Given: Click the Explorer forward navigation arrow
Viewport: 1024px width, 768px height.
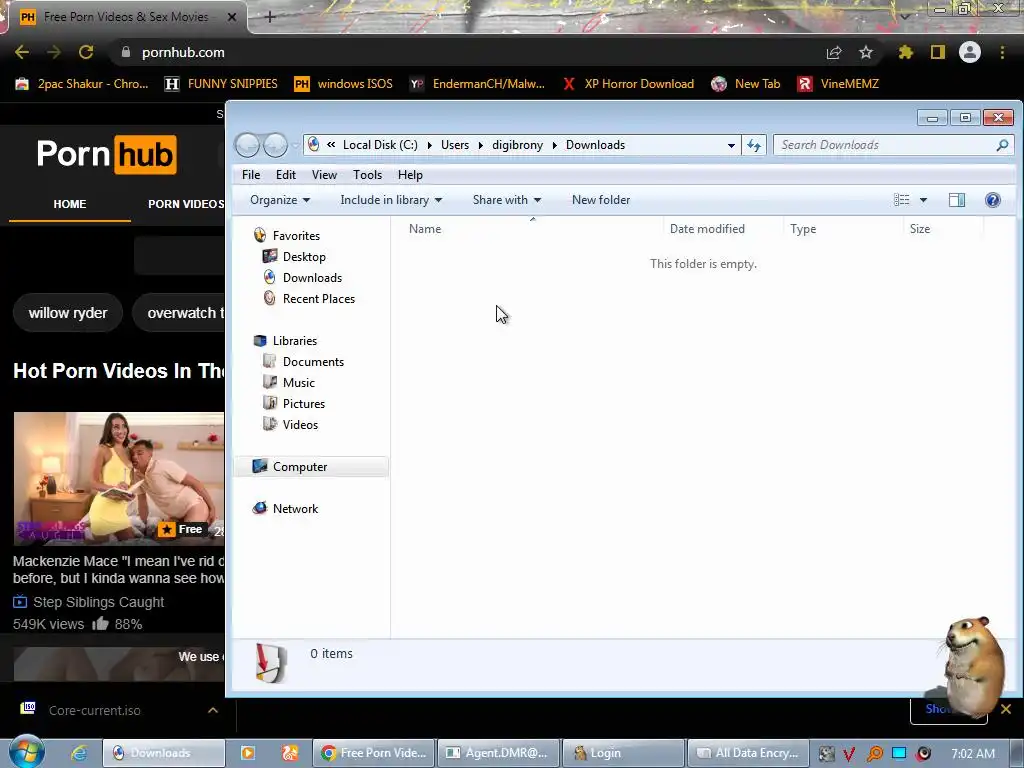Looking at the screenshot, I should tap(276, 145).
